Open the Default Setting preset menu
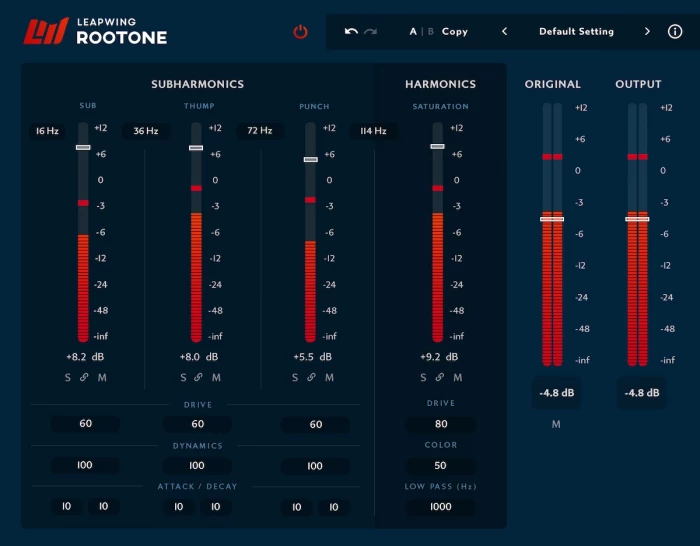700x546 pixels. click(576, 32)
